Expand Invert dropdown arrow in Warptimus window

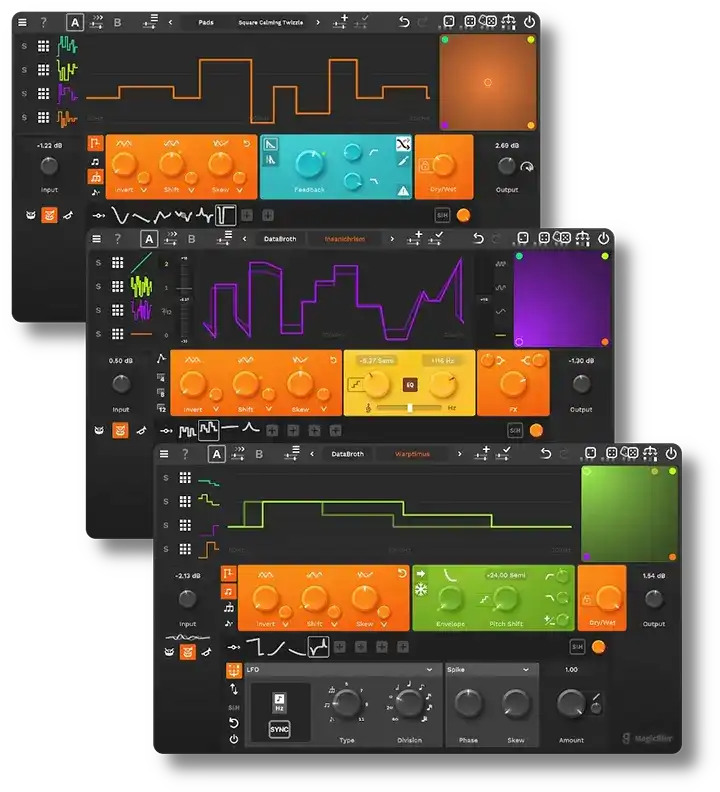click(285, 624)
